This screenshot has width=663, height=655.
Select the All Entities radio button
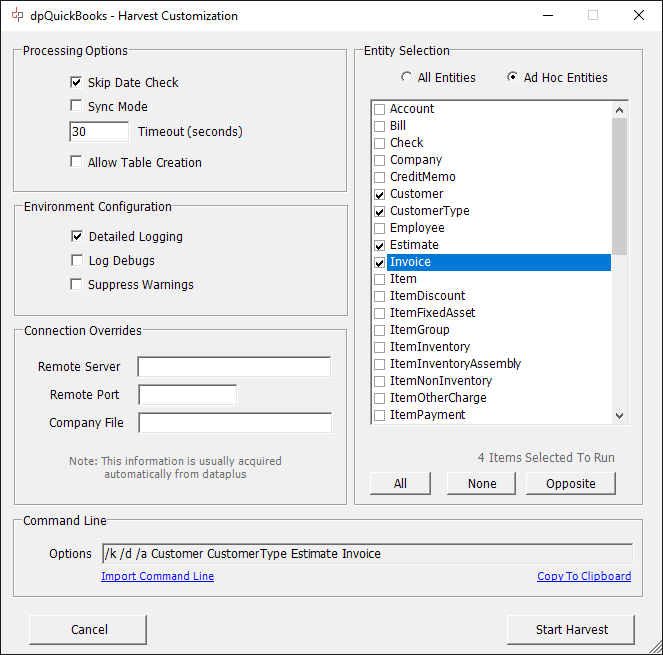pyautogui.click(x=406, y=77)
